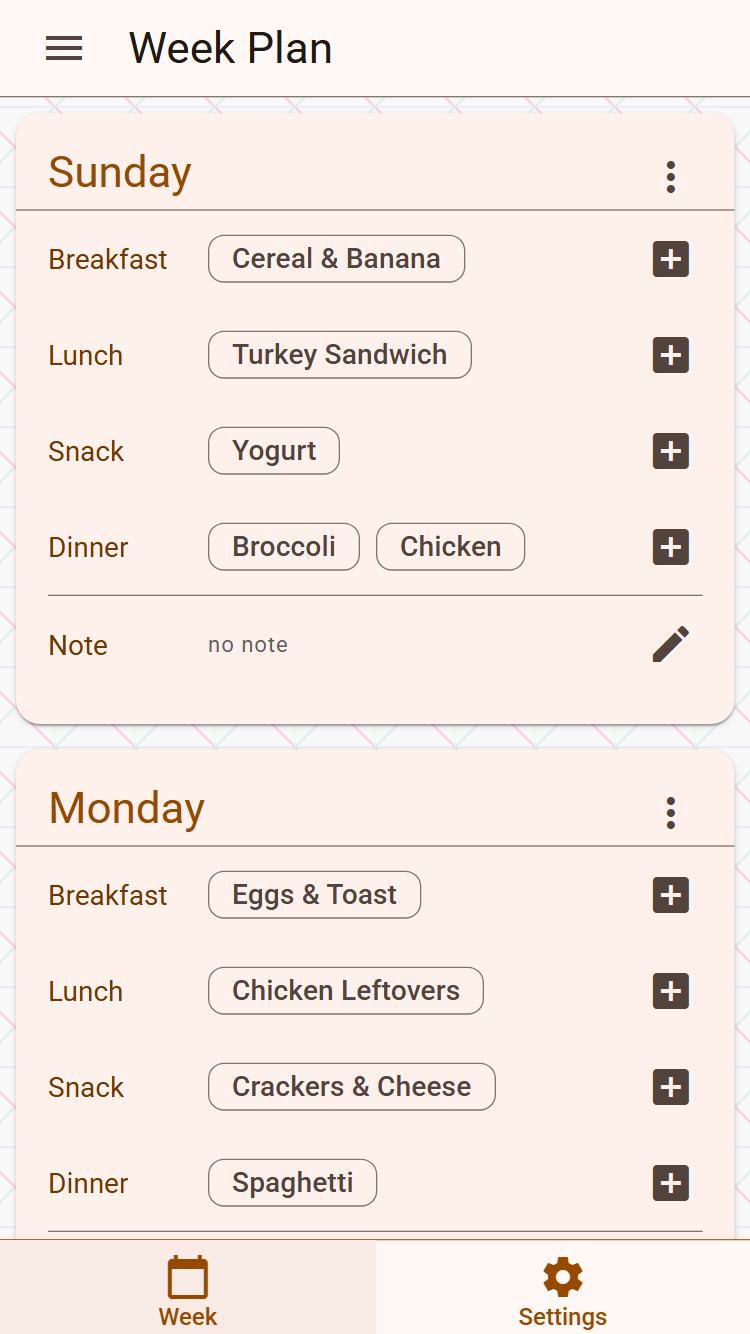Select the Turkey Sandwich chip
The height and width of the screenshot is (1334, 750).
(x=339, y=355)
